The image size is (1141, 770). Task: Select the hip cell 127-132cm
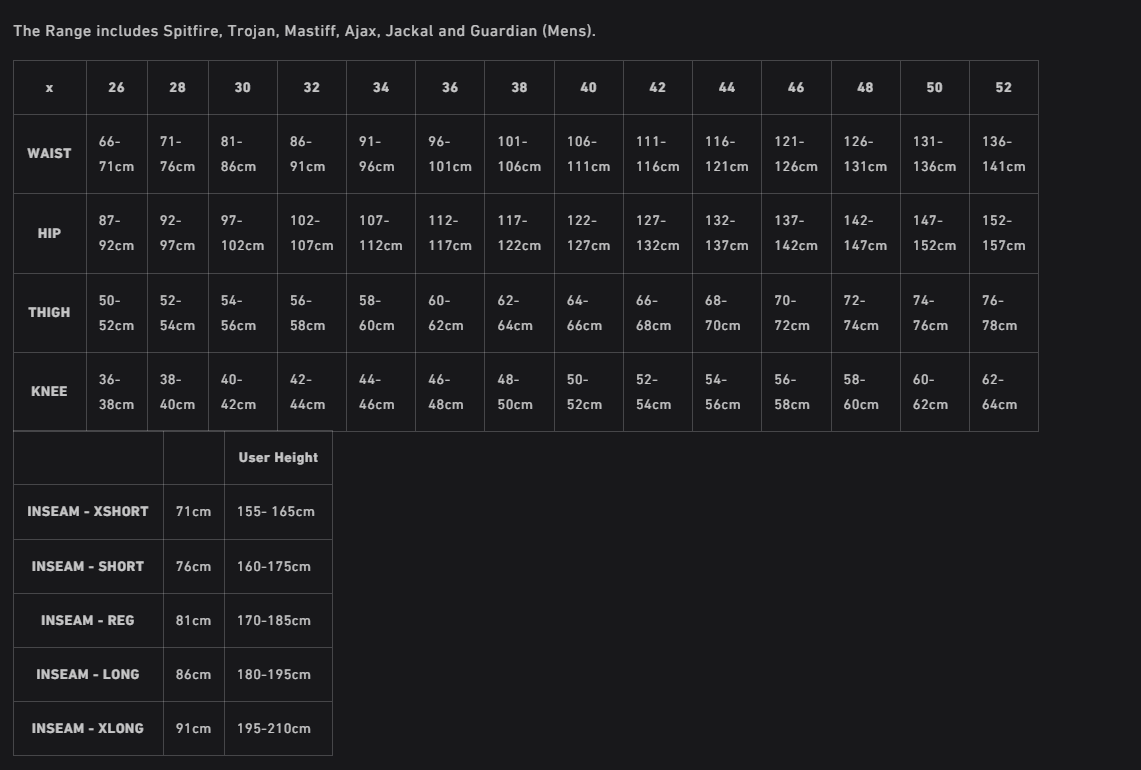(658, 234)
